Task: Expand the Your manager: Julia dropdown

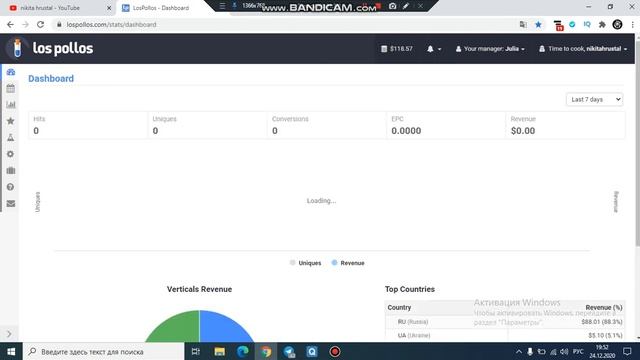Action: (490, 49)
